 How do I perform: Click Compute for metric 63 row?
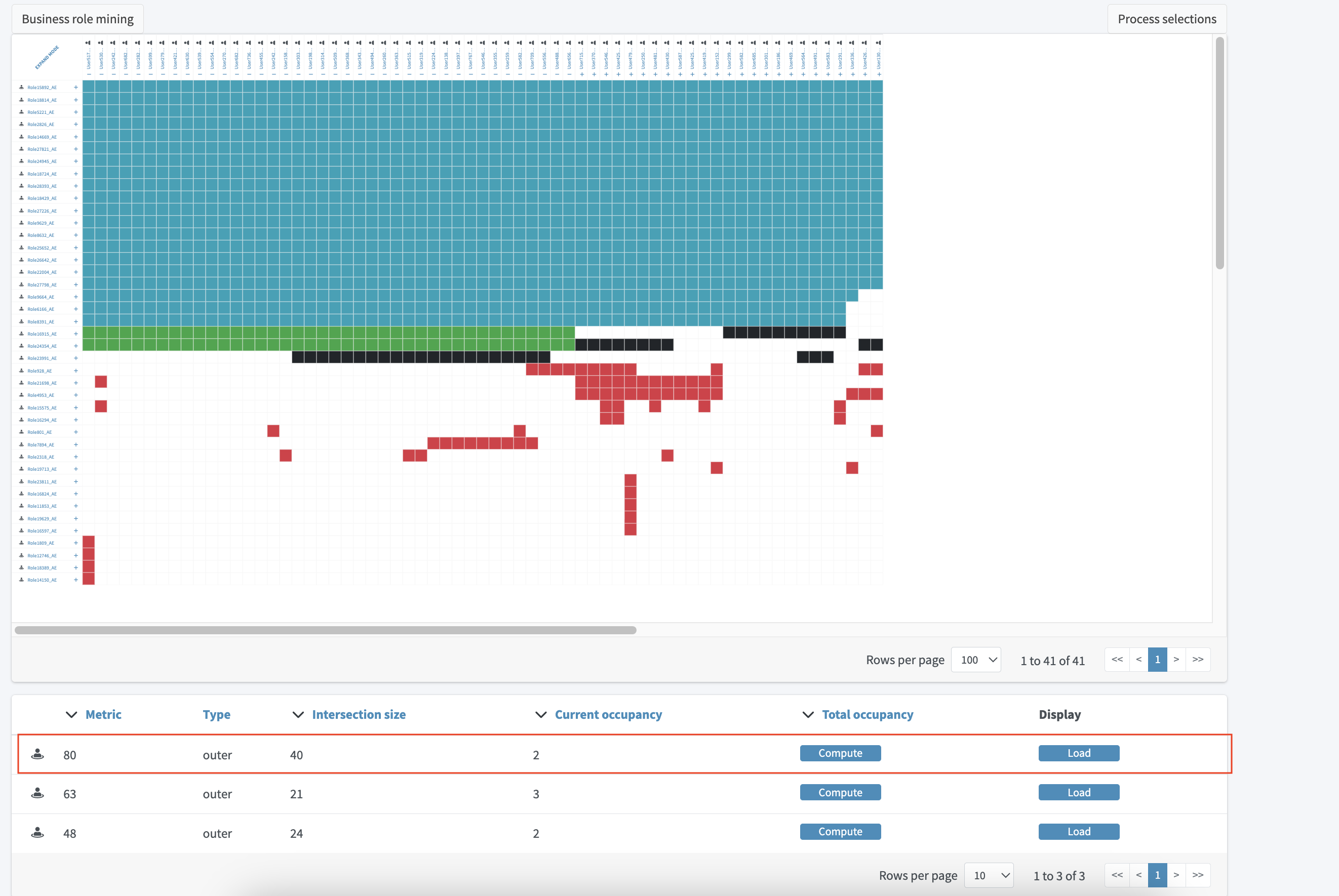840,793
